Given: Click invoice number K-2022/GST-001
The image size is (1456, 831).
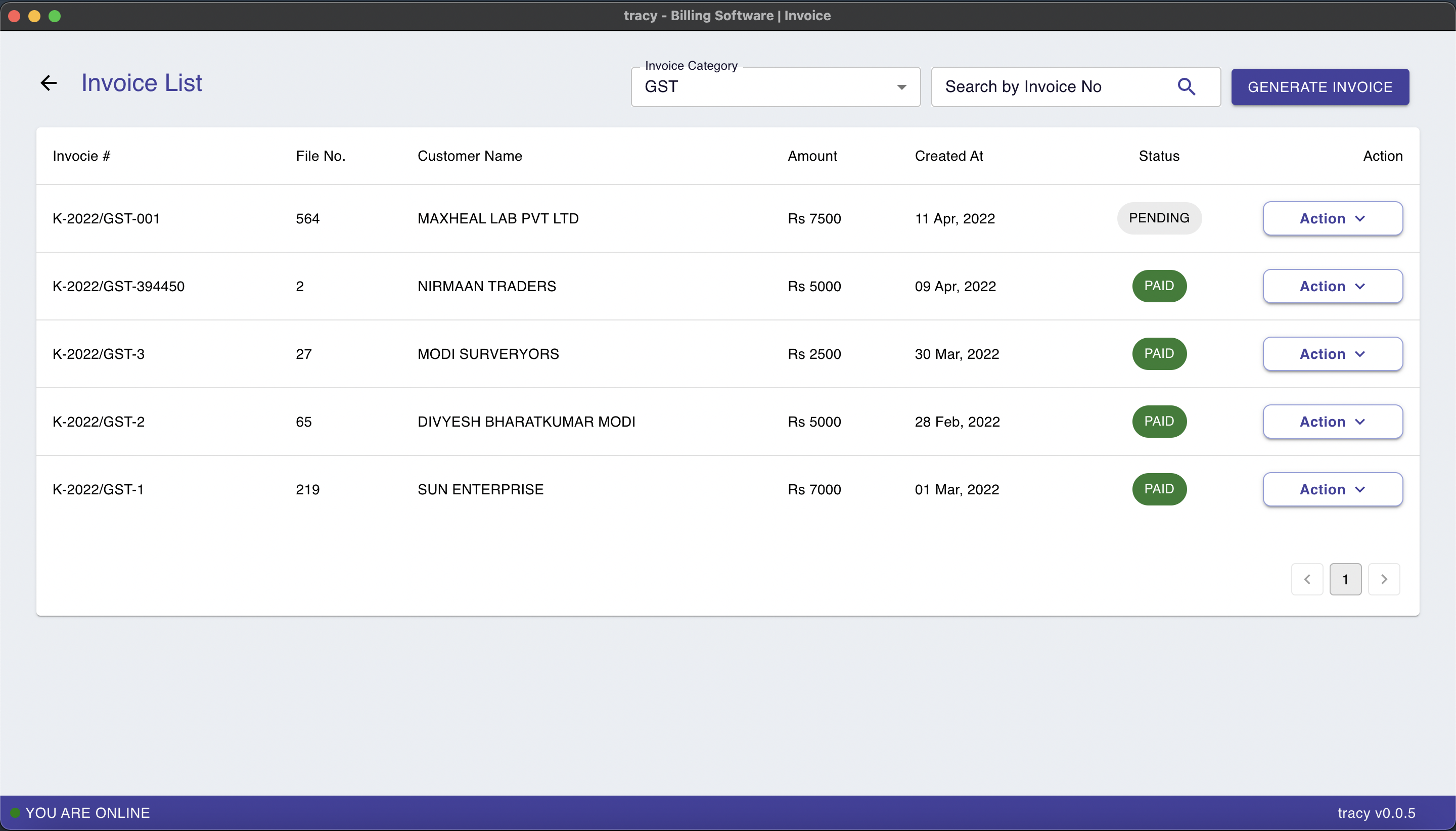Looking at the screenshot, I should 106,218.
